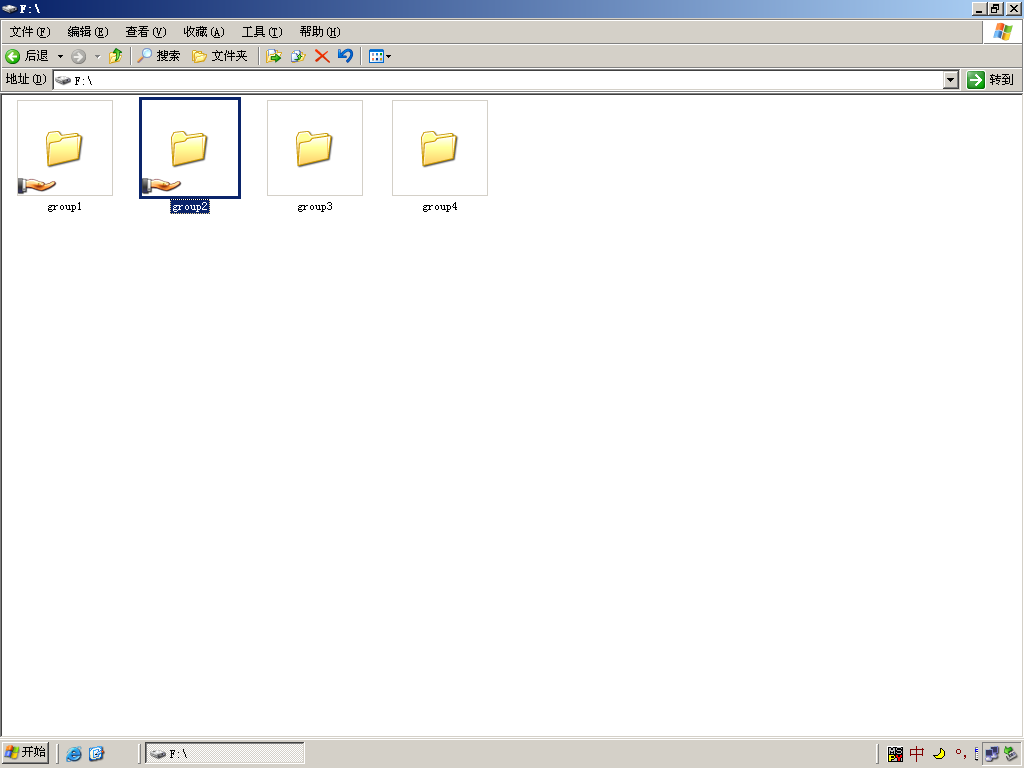Toggle the Chinese punctuation mode icon
The height and width of the screenshot is (768, 1024).
[x=960, y=754]
